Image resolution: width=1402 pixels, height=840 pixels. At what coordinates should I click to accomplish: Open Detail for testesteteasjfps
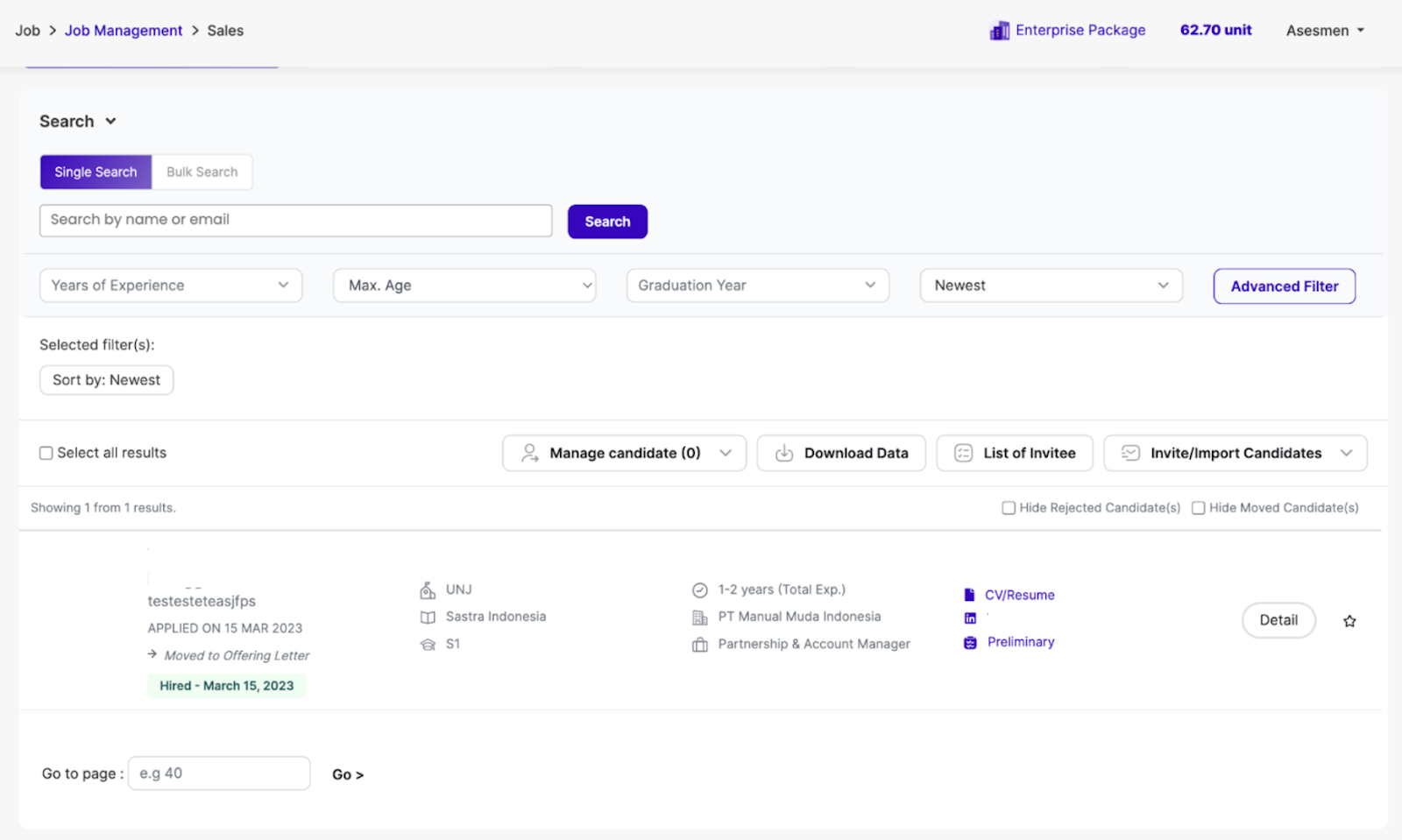tap(1278, 620)
